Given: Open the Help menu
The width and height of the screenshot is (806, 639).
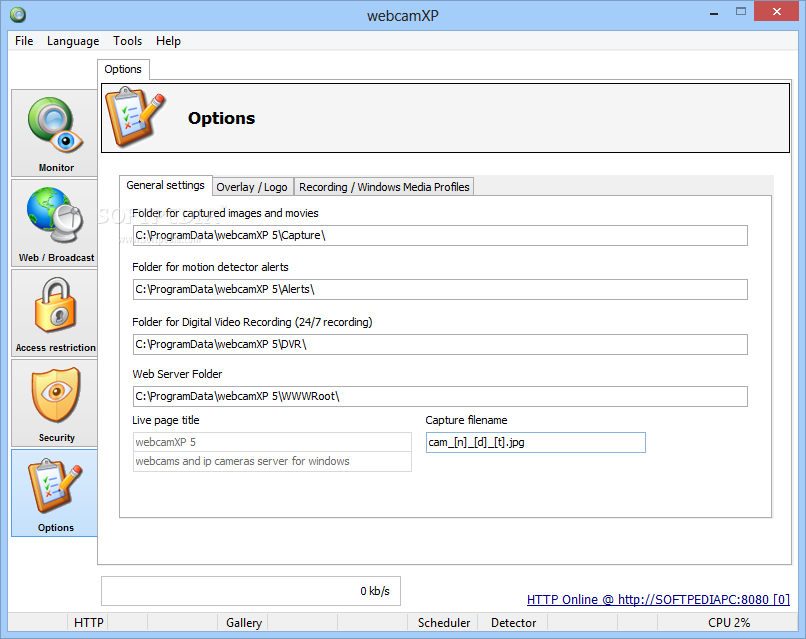Looking at the screenshot, I should pyautogui.click(x=168, y=41).
